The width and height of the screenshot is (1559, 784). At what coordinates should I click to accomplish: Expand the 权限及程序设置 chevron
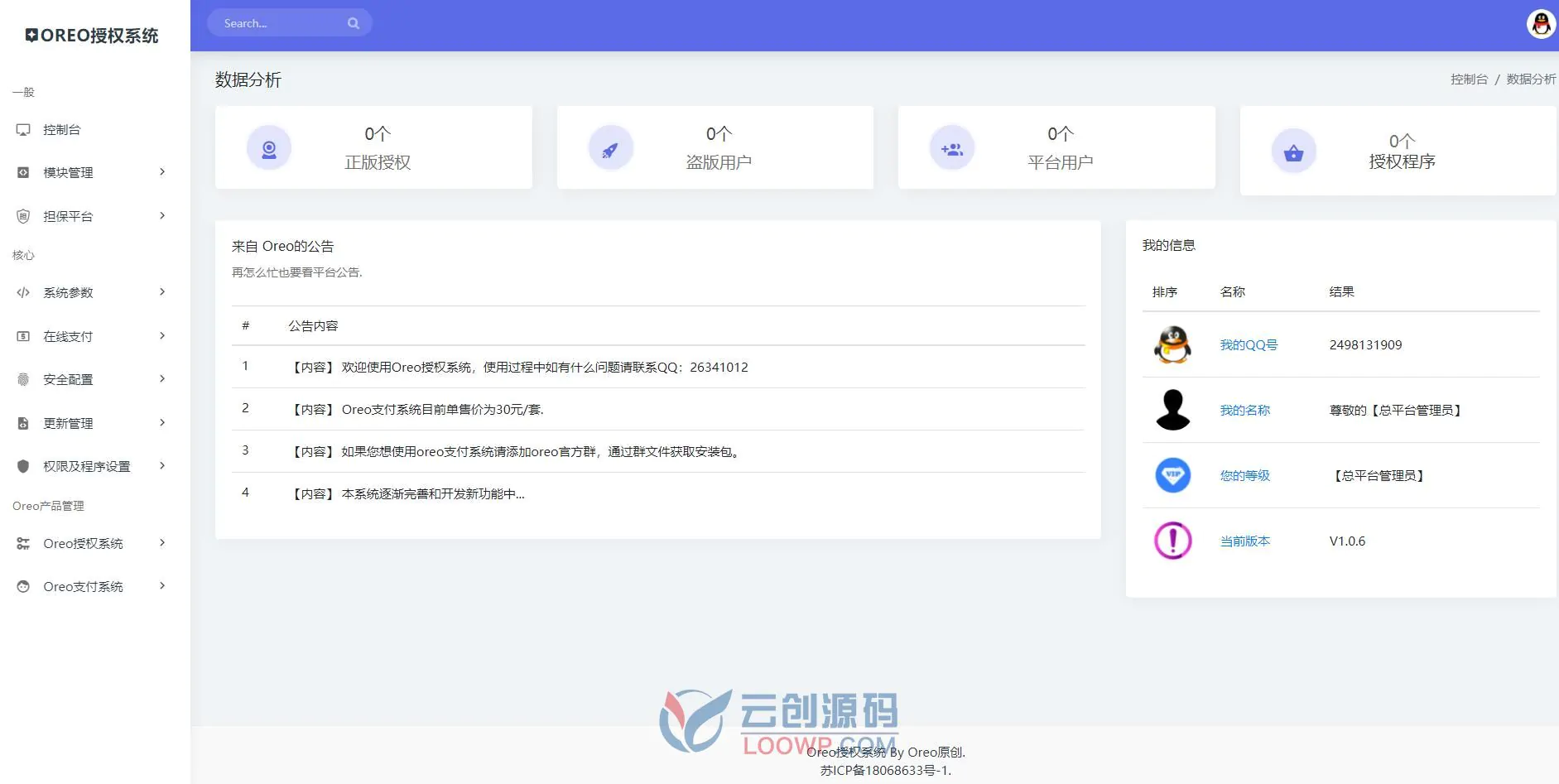click(162, 466)
